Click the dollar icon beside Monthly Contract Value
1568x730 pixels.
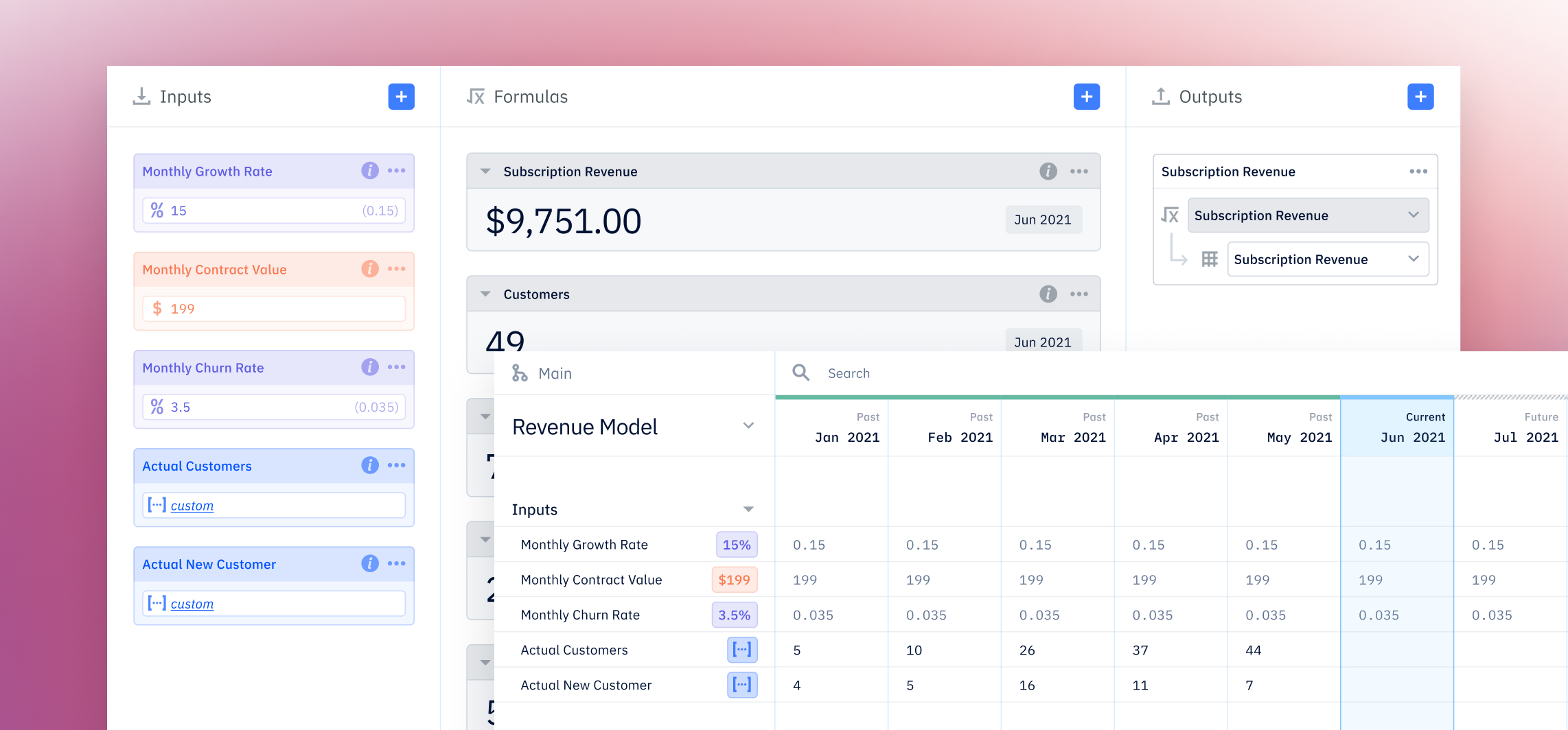coord(157,308)
